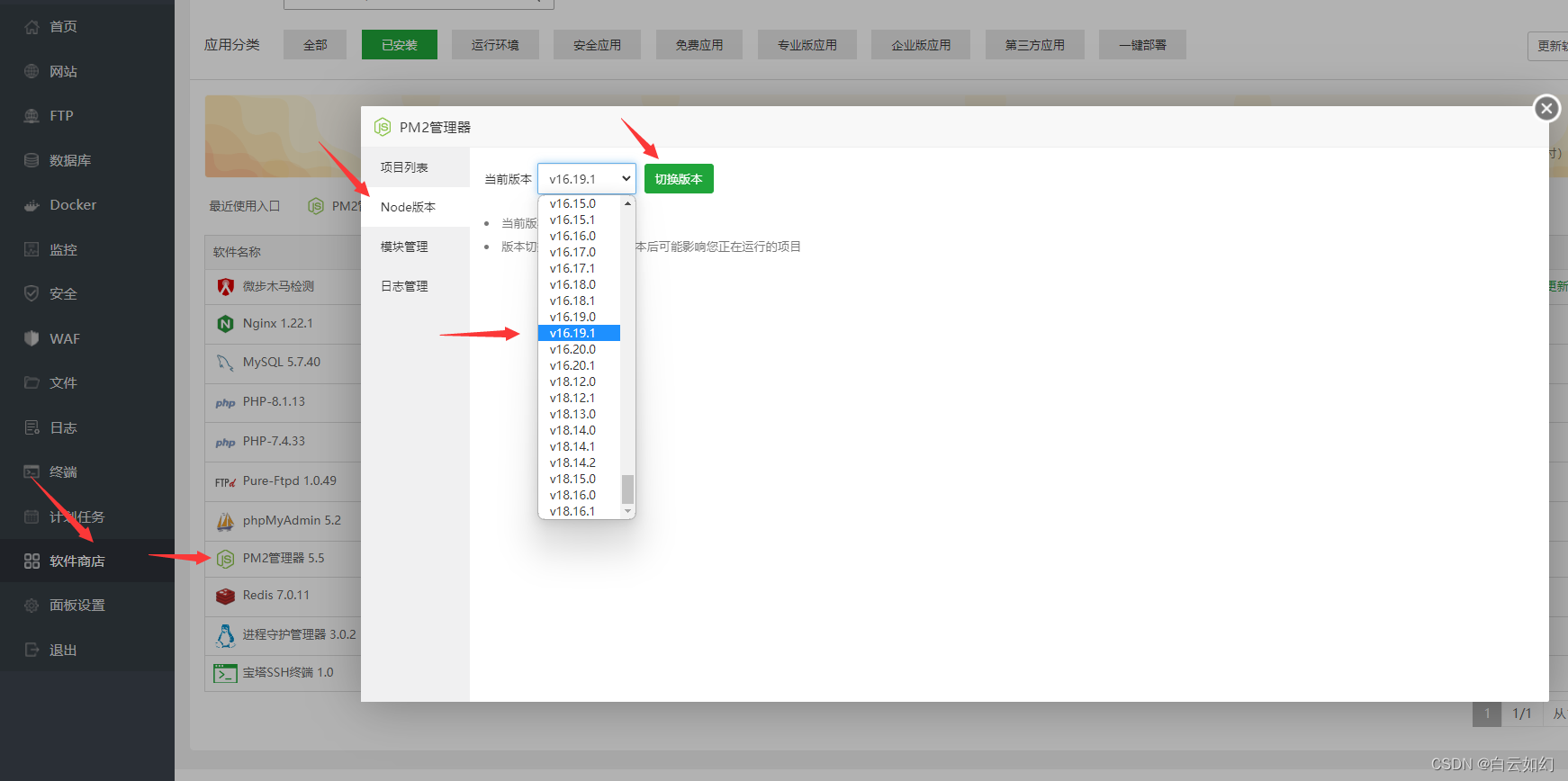This screenshot has width=1568, height=781.
Task: Select the 已安装 category tab
Action: click(400, 45)
